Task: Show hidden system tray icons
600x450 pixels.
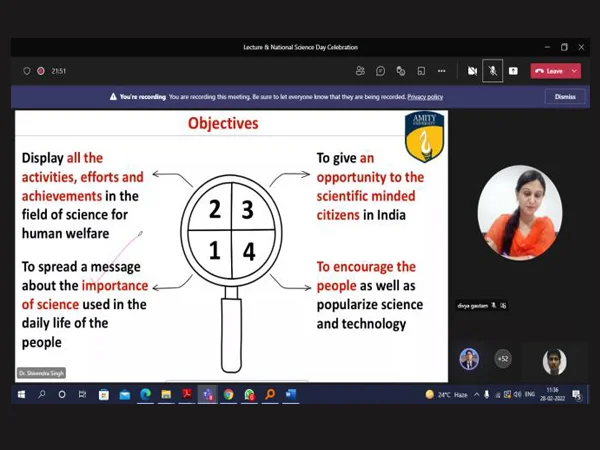Action: tap(476, 395)
